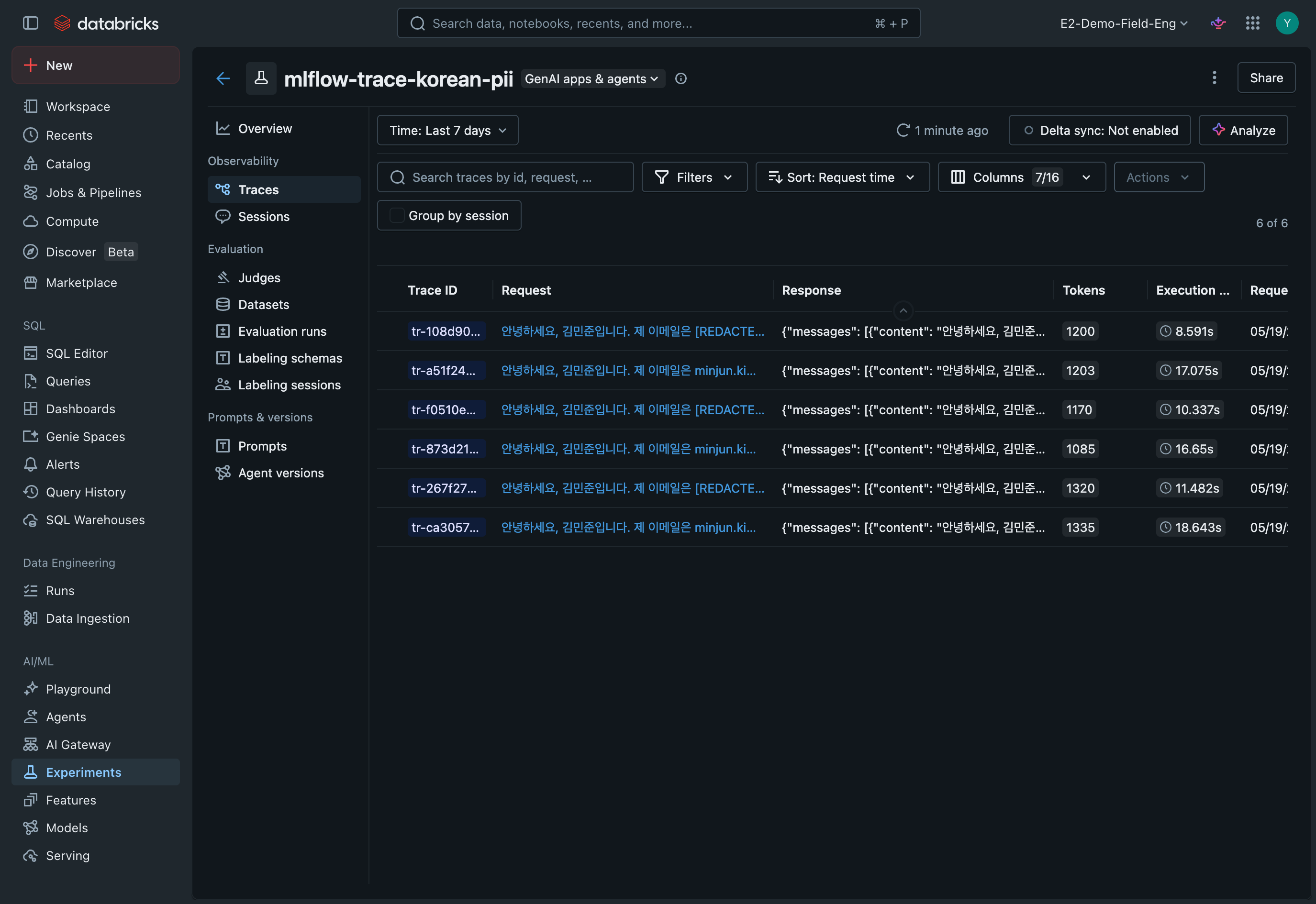Click the Datasets database icon
Image resolution: width=1316 pixels, height=904 pixels.
pyautogui.click(x=223, y=304)
